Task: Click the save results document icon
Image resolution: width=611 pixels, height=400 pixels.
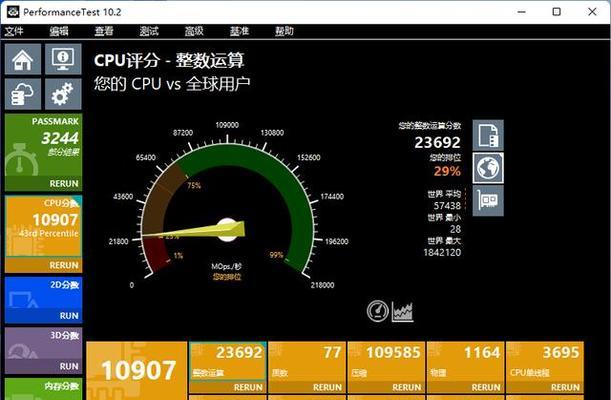Action: tap(488, 136)
